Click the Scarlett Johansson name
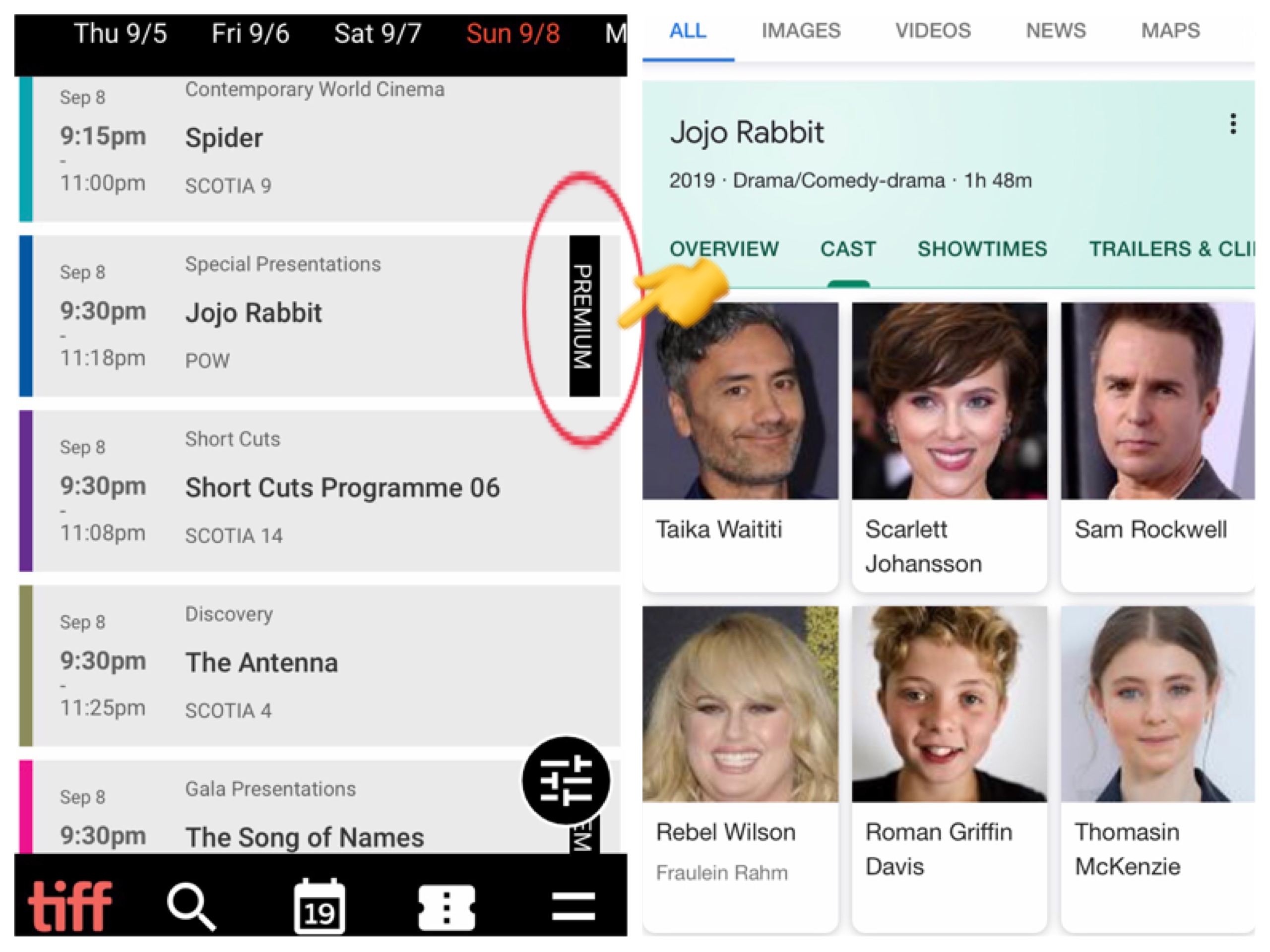This screenshot has width=1270, height=952. [x=923, y=546]
